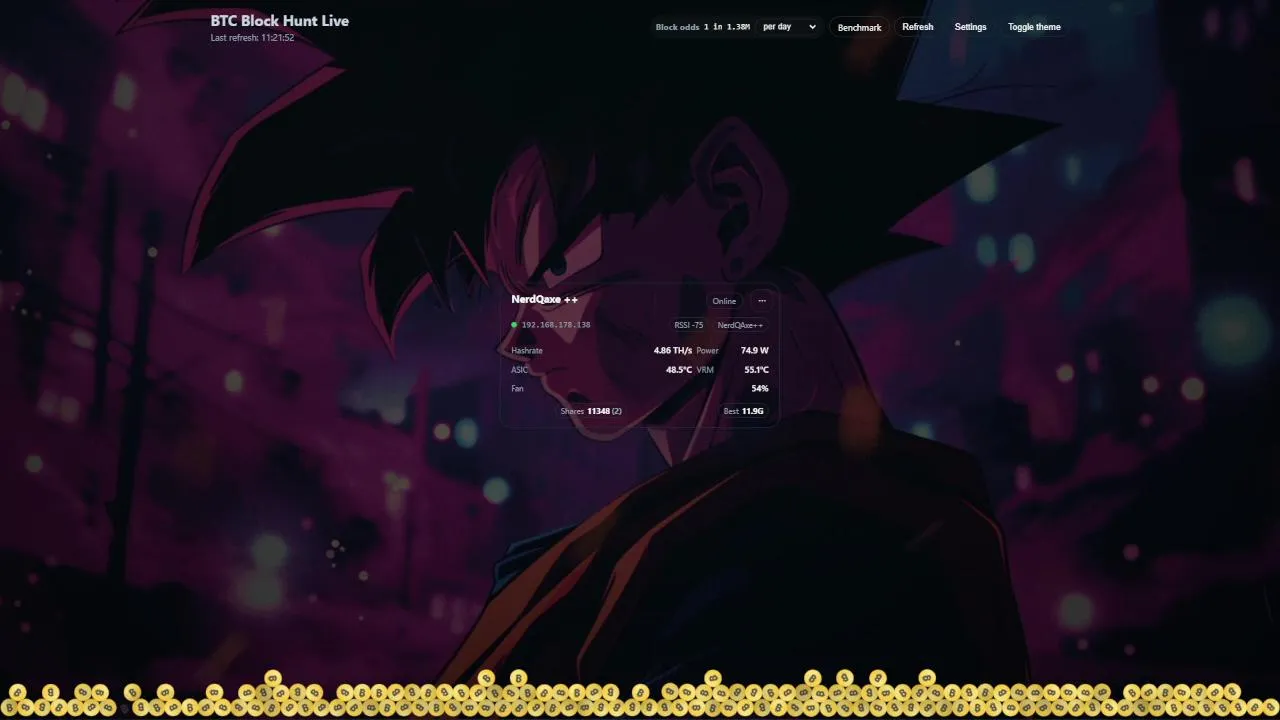The image size is (1280, 720).
Task: Click the 'BTC Block Hunt Live' title
Action: (280, 21)
